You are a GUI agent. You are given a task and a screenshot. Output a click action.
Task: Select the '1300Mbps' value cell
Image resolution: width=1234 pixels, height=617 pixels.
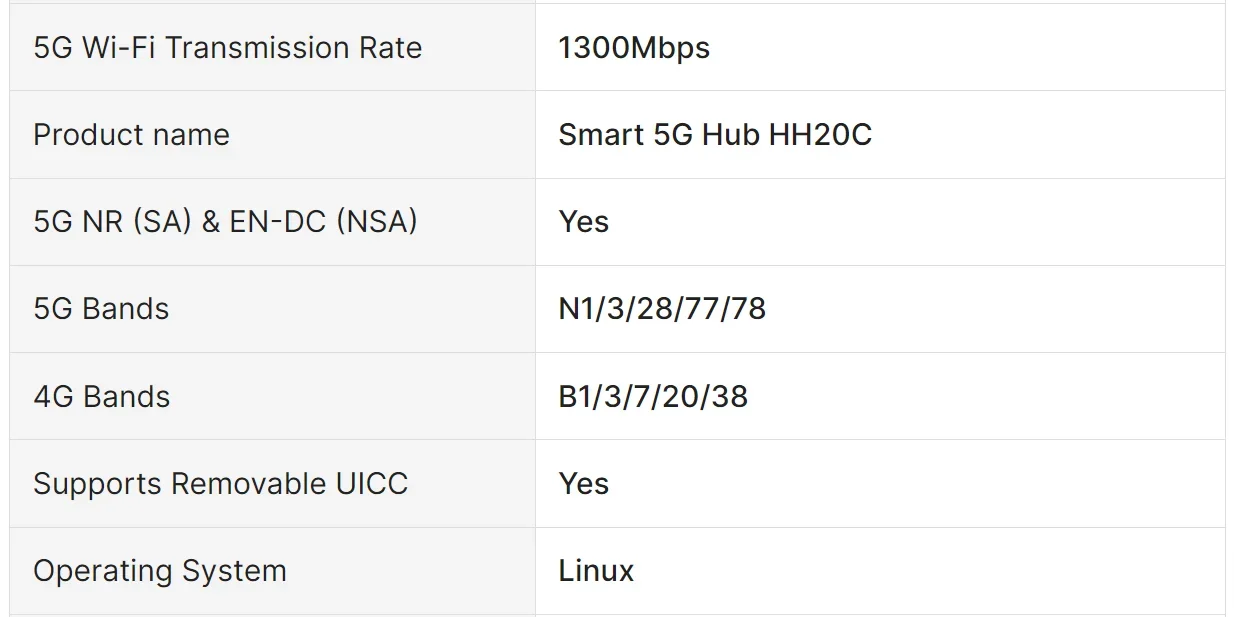634,48
